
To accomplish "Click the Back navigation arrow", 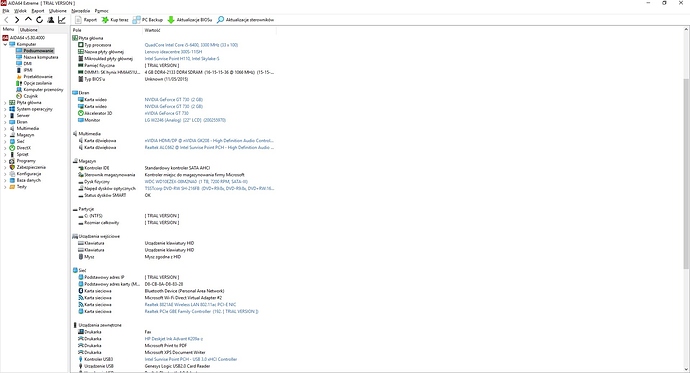I will [x=6, y=20].
